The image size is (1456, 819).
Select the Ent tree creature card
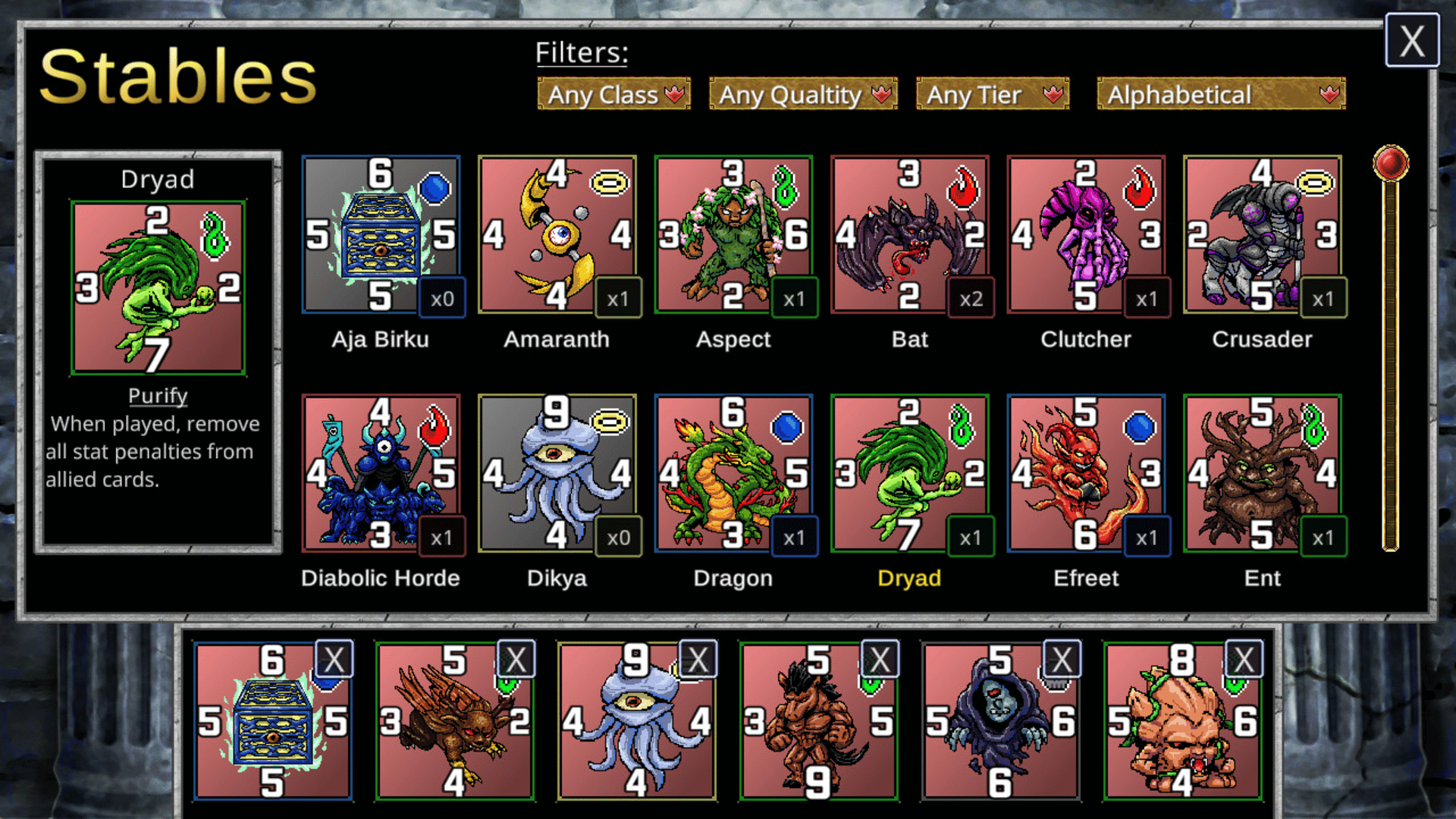point(1263,474)
